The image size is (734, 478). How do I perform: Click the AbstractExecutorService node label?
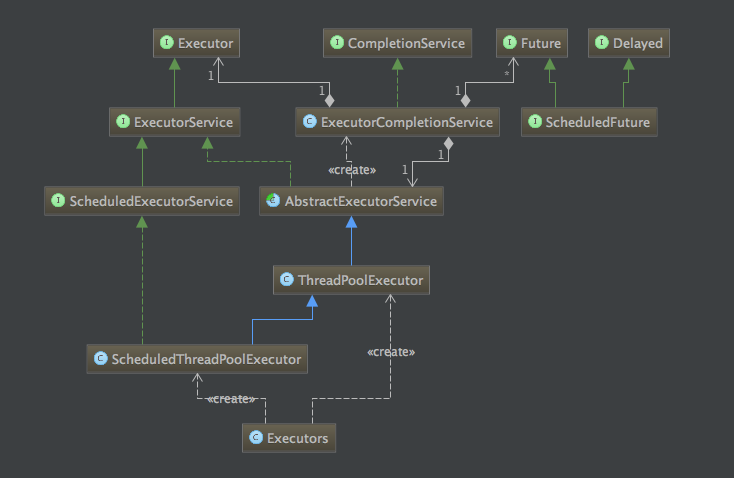(x=361, y=201)
